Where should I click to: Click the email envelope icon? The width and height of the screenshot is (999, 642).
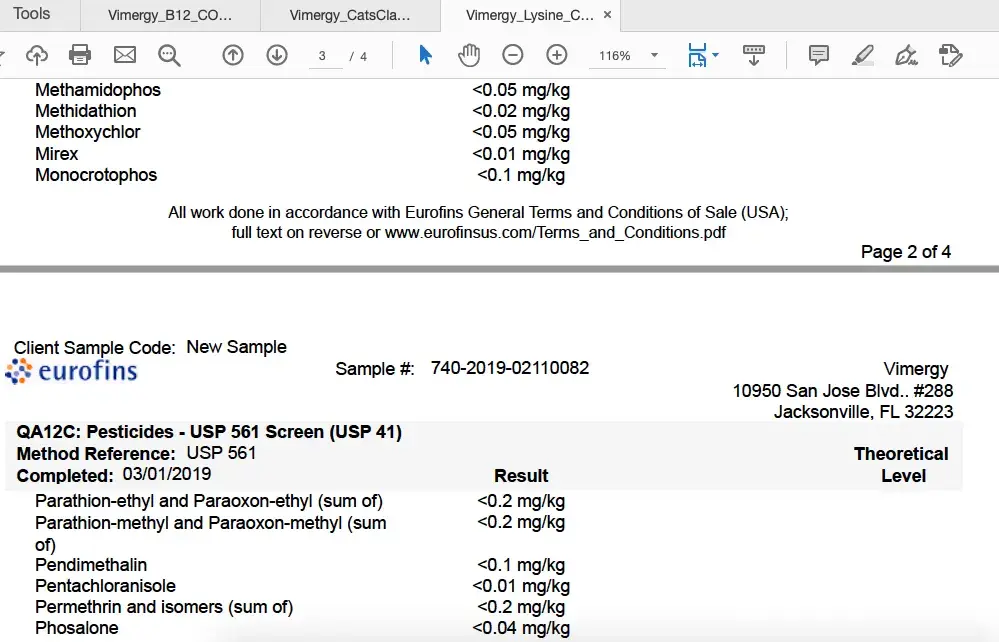(125, 56)
